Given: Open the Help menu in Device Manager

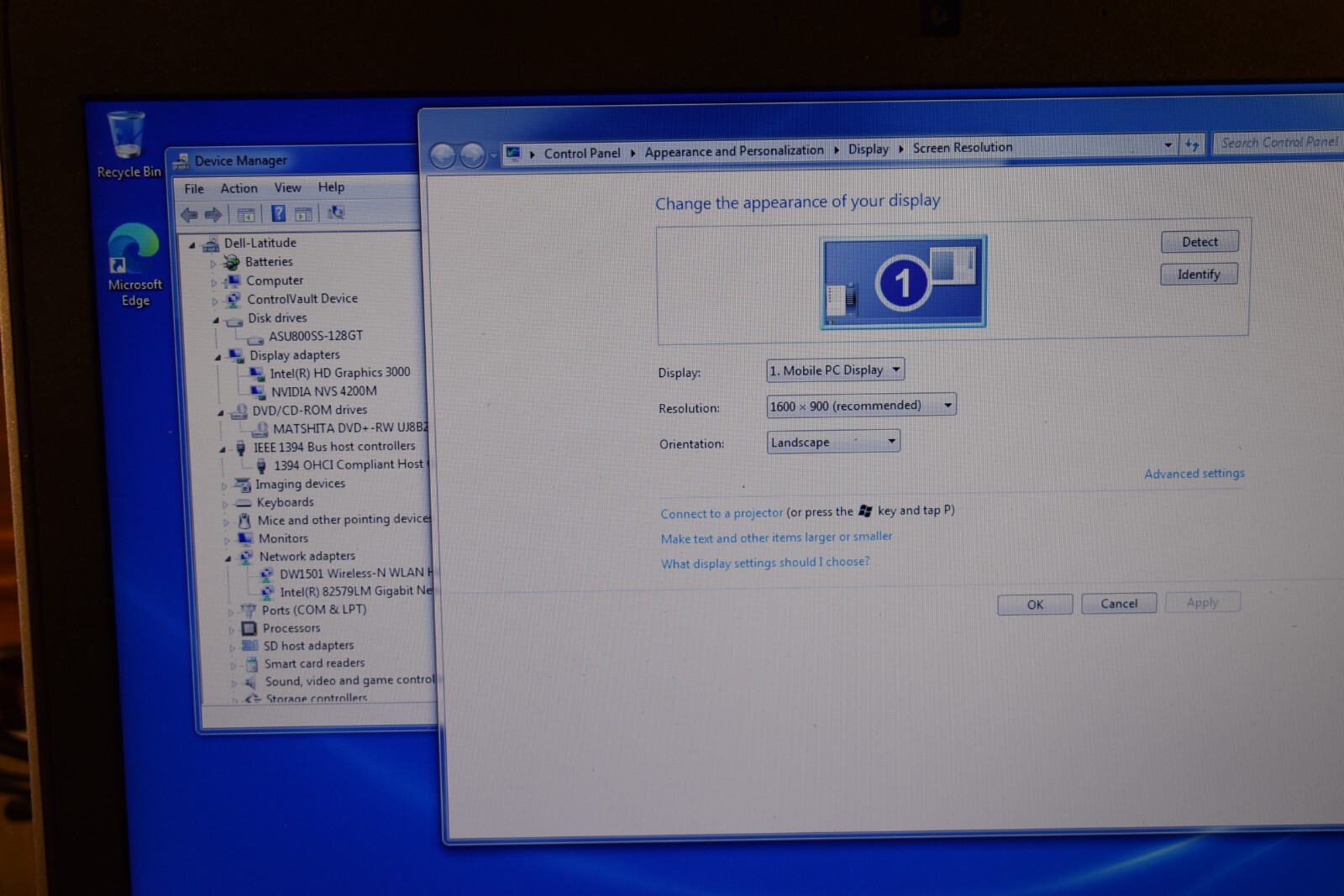Looking at the screenshot, I should click(331, 186).
